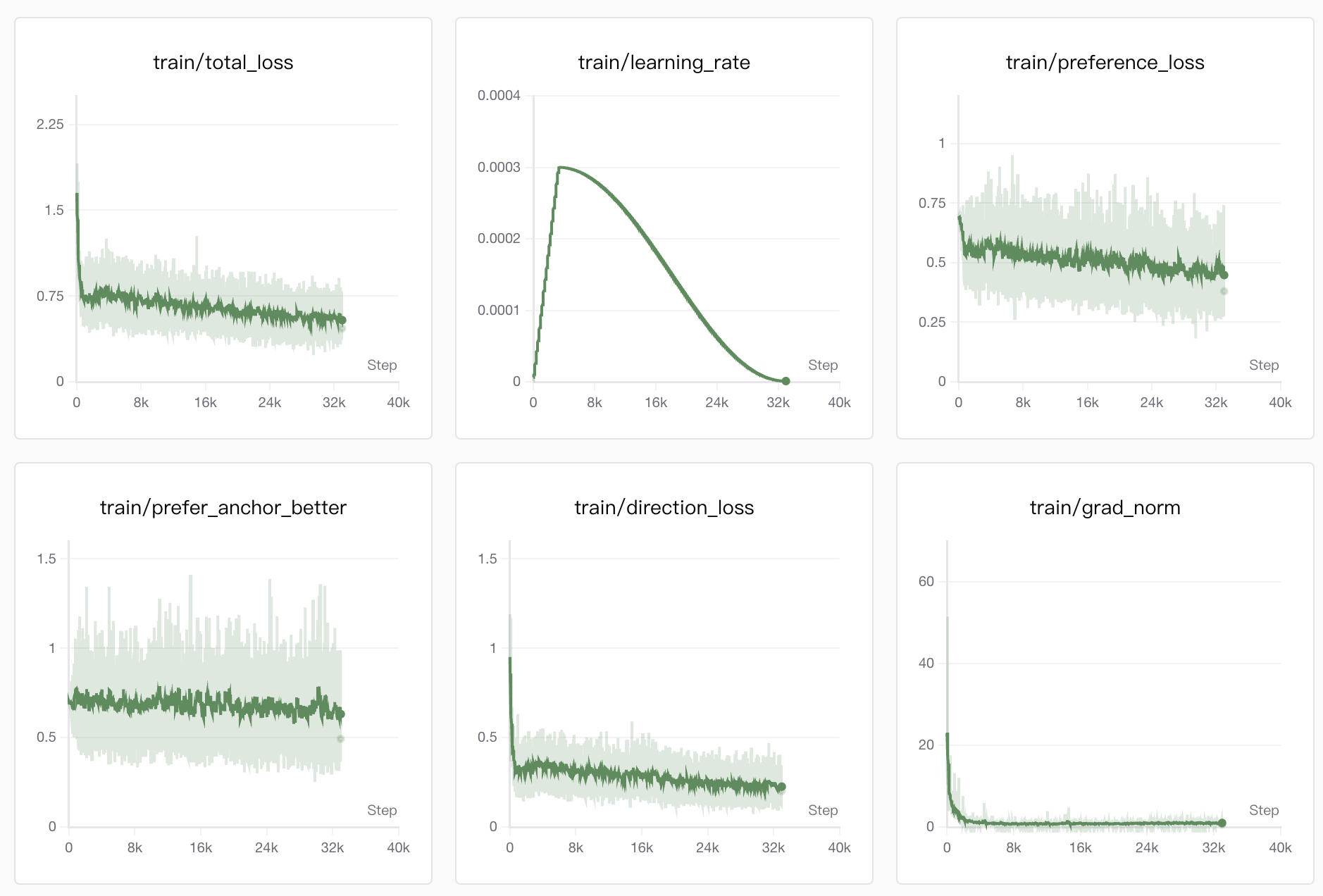Select the 0.0004 y-axis label in learning_rate chart
Viewport: 1323px width, 896px height.
[499, 95]
